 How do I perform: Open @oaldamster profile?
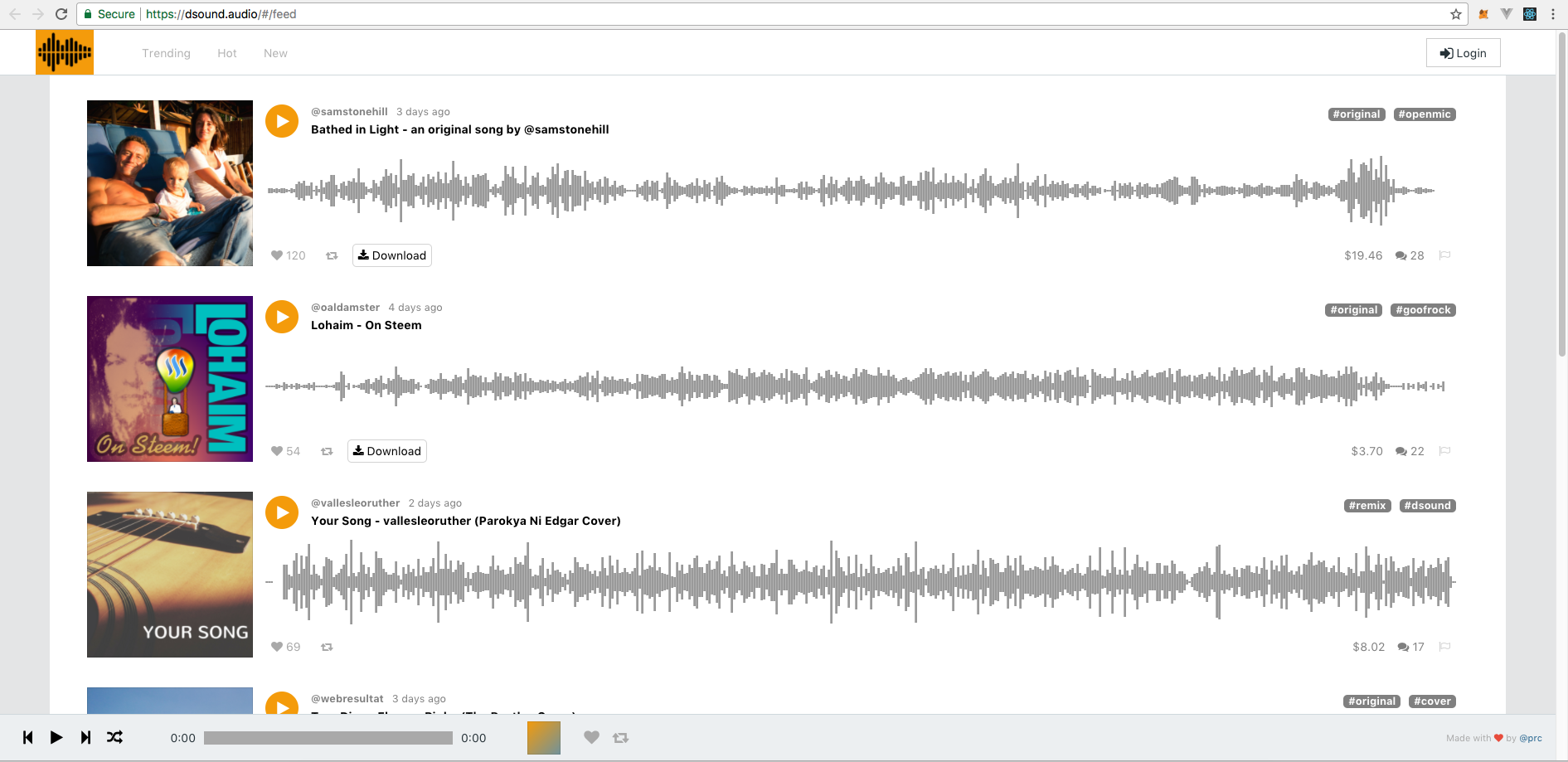click(345, 308)
